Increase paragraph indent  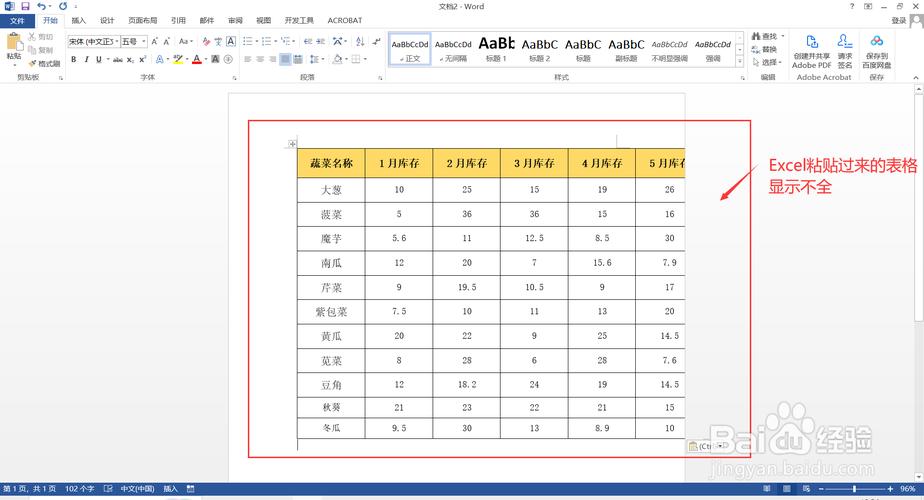coord(321,41)
